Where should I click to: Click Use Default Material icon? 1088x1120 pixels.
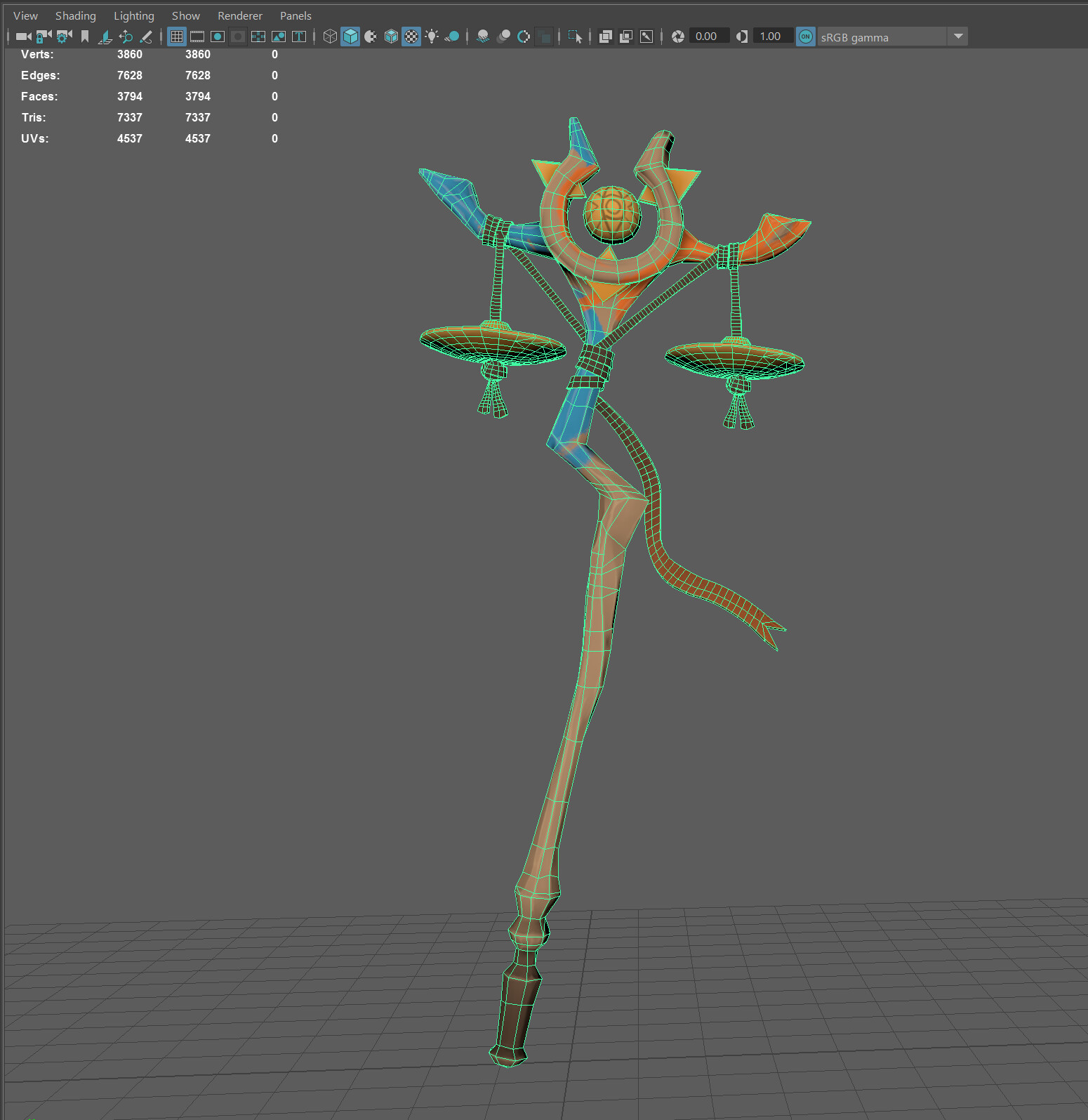coord(371,37)
